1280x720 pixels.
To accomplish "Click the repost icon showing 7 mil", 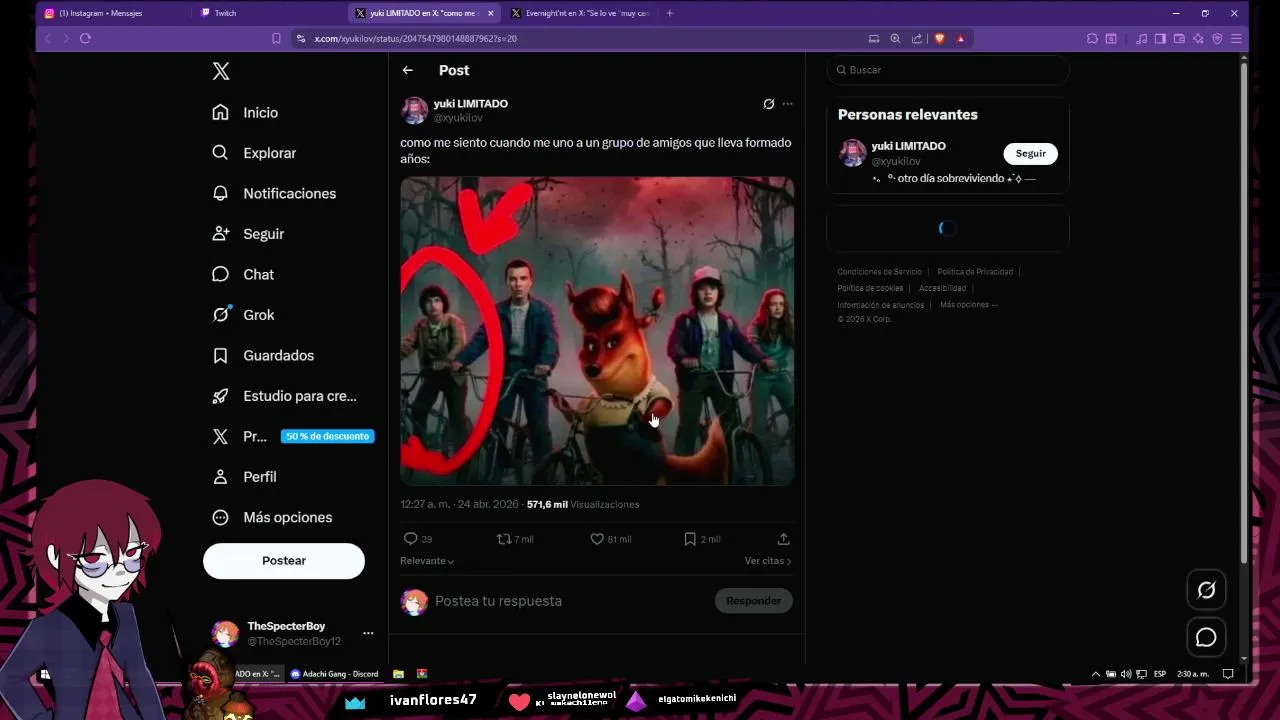I will [x=504, y=539].
